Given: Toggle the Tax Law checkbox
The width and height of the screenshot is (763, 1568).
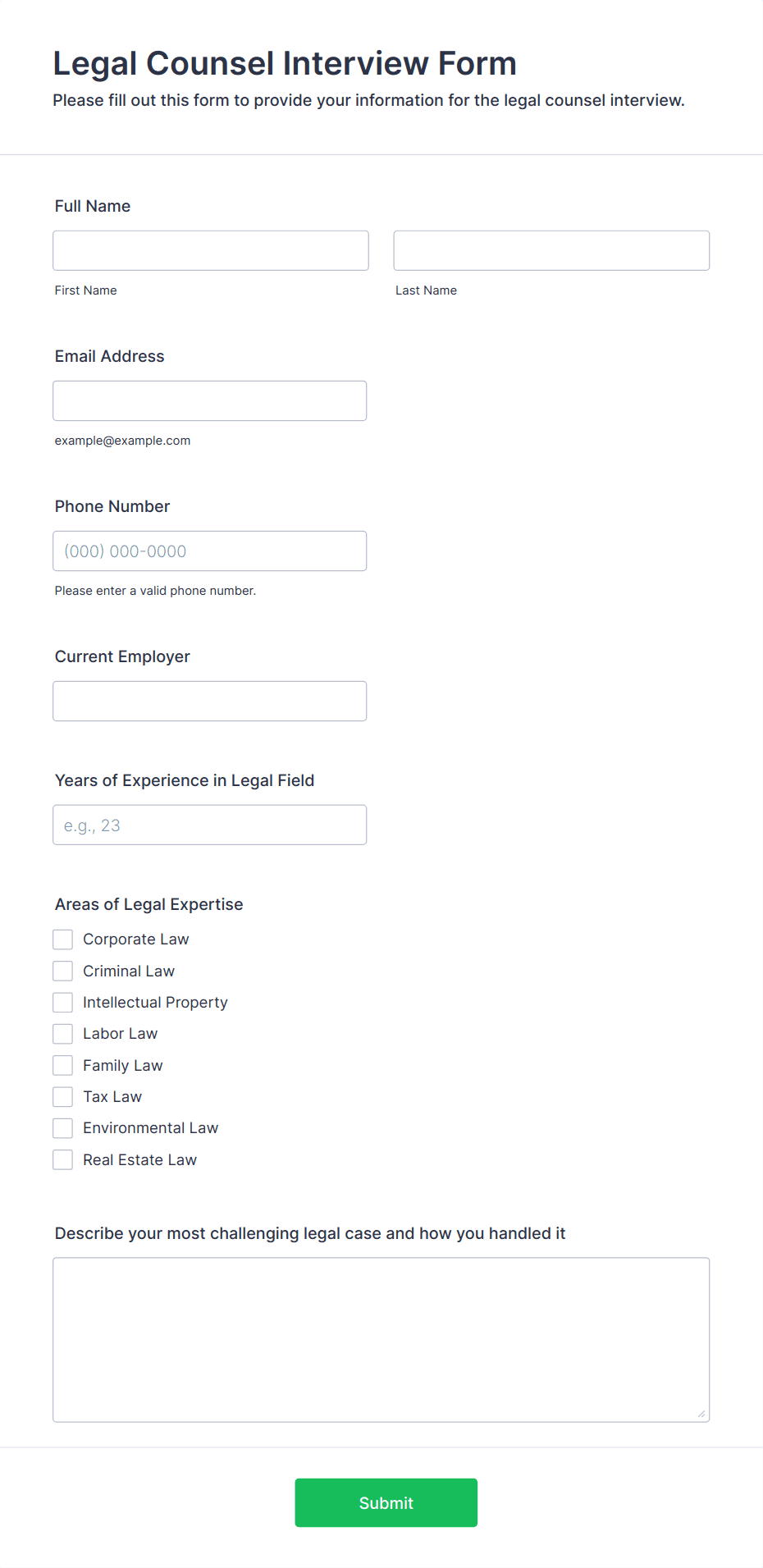Looking at the screenshot, I should point(63,1096).
